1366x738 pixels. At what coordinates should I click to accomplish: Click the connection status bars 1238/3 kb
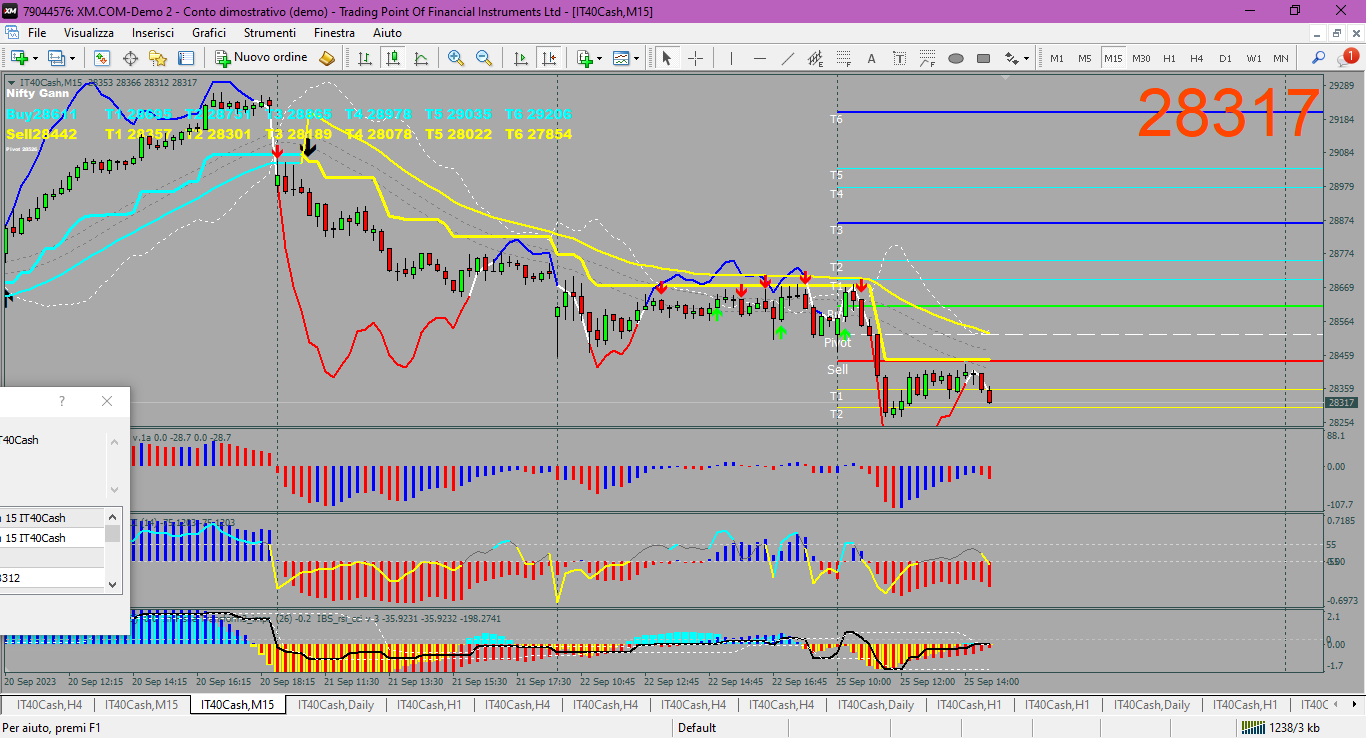click(x=1280, y=728)
